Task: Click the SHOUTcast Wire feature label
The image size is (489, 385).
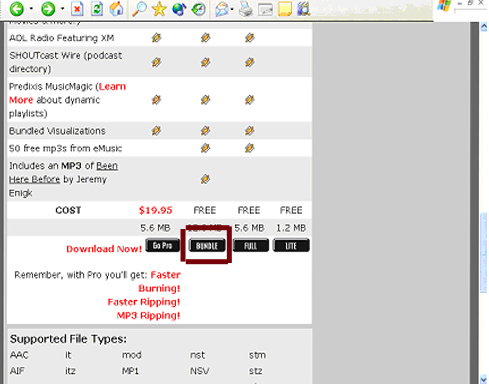Action: click(66, 62)
